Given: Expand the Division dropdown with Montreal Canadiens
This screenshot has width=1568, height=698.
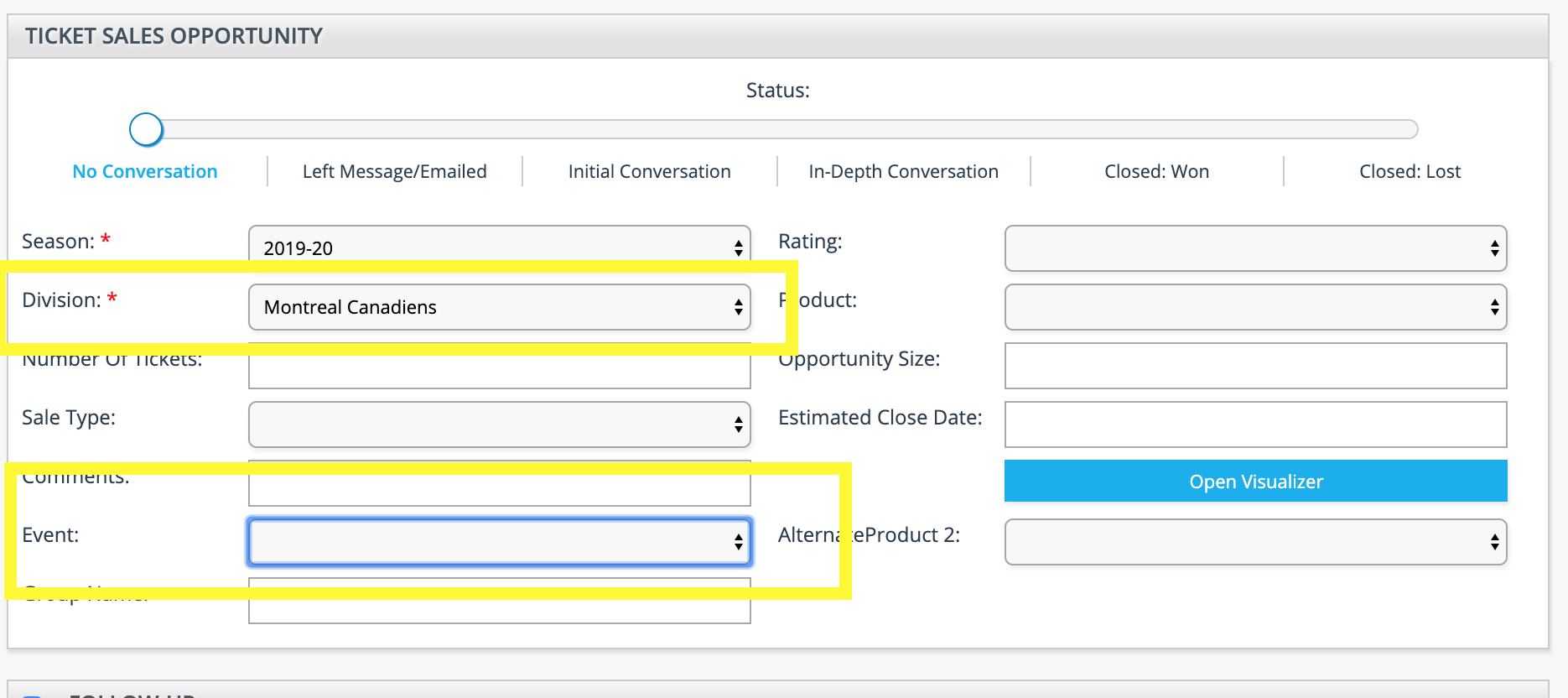Looking at the screenshot, I should (x=499, y=307).
